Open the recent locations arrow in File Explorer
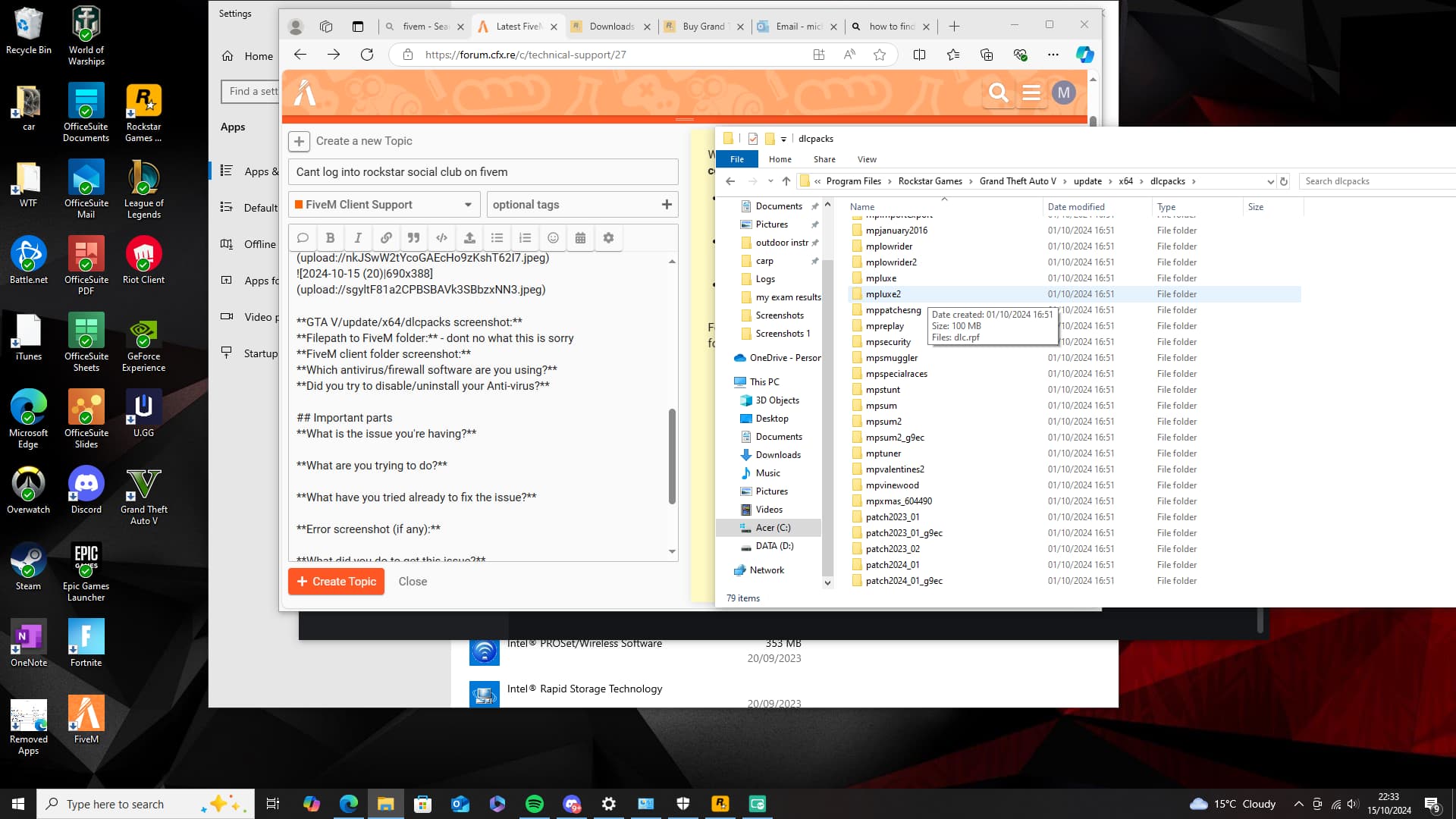 [x=770, y=181]
